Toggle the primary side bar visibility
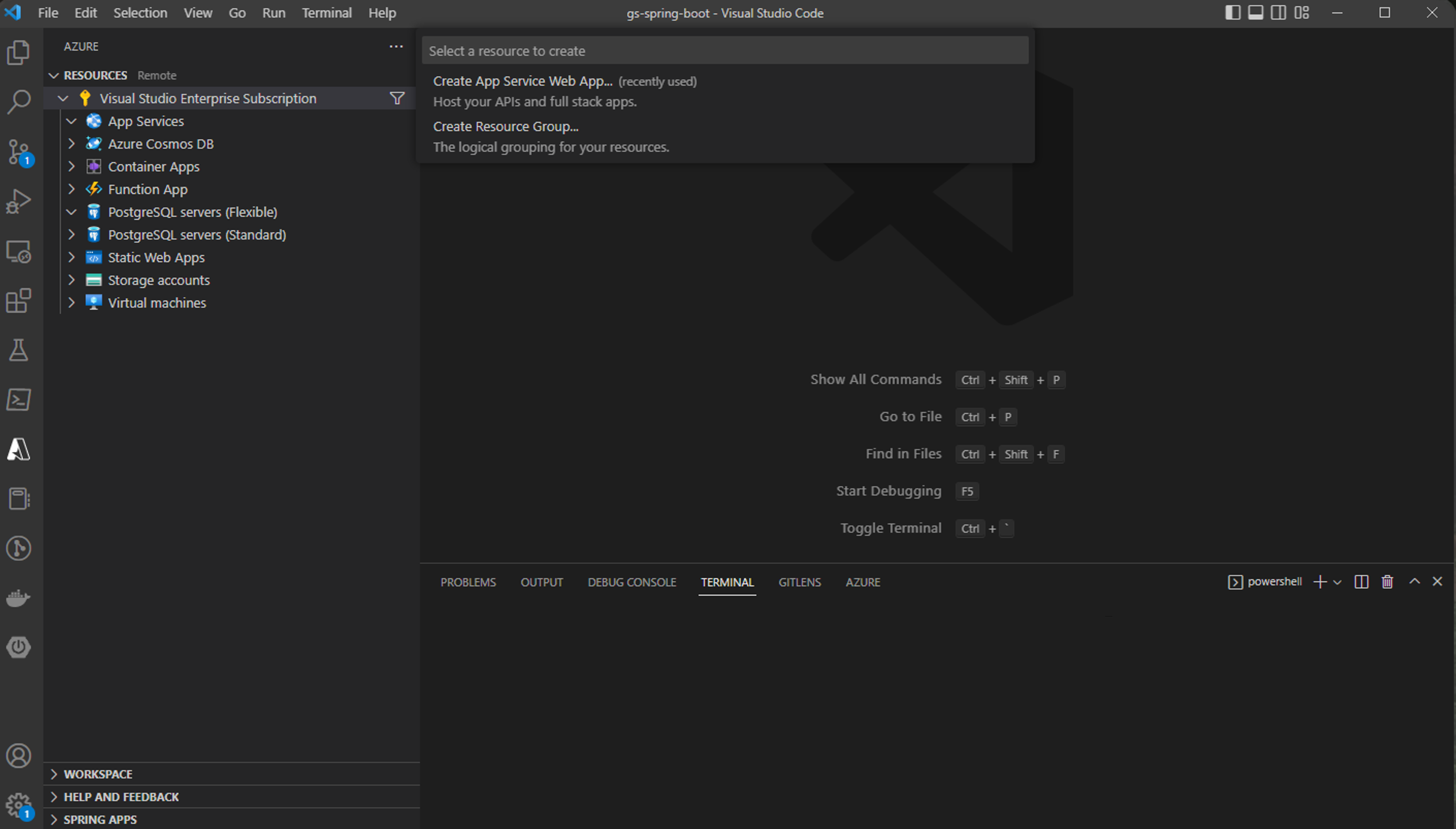Viewport: 1456px width, 829px height. tap(1232, 13)
